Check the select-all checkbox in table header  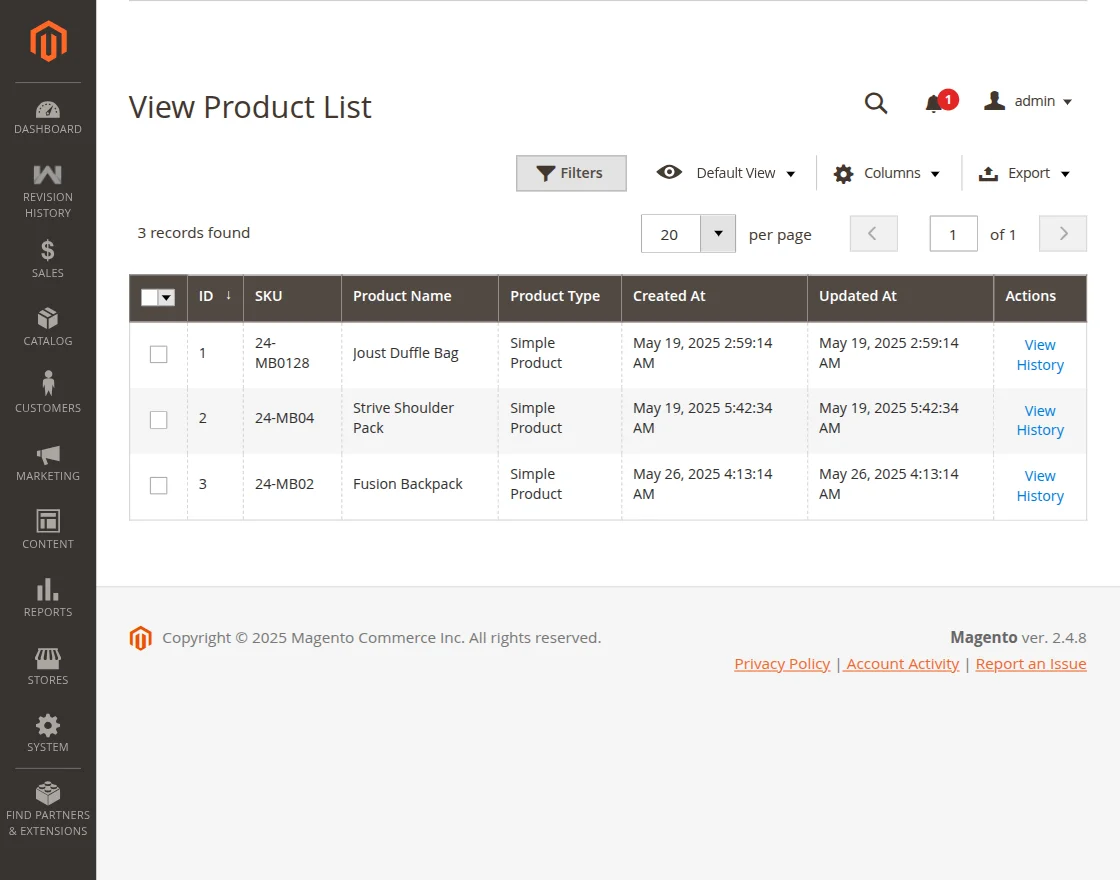pyautogui.click(x=158, y=297)
